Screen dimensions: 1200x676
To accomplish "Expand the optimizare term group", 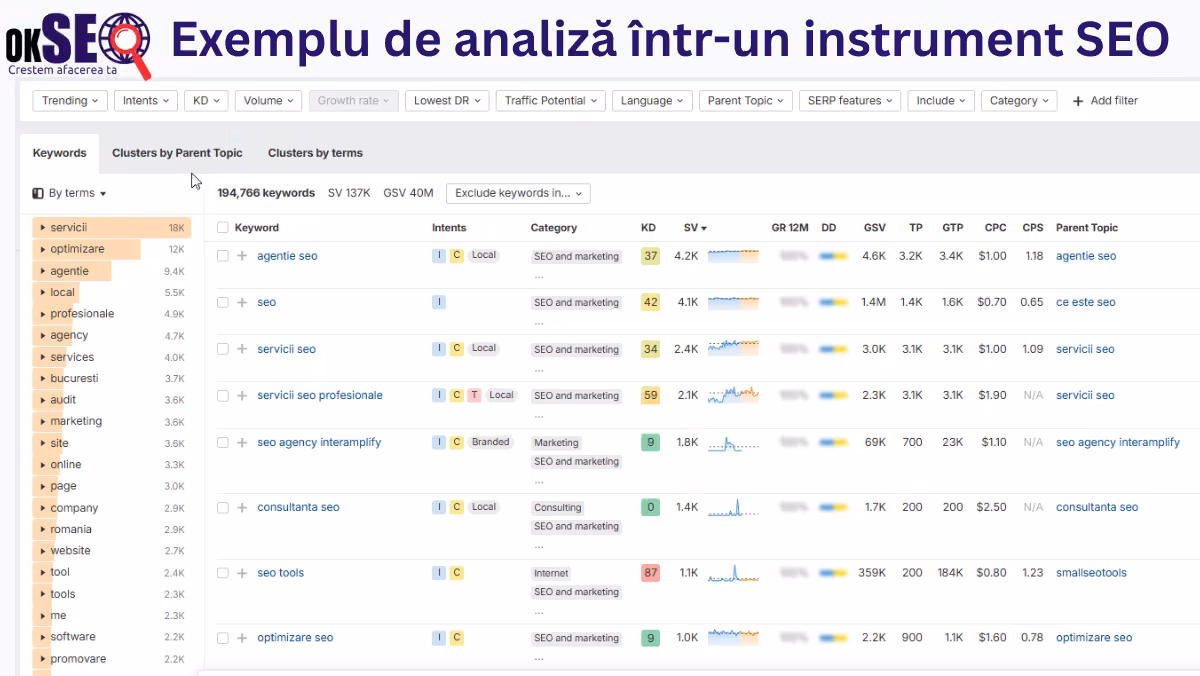I will click(x=43, y=249).
